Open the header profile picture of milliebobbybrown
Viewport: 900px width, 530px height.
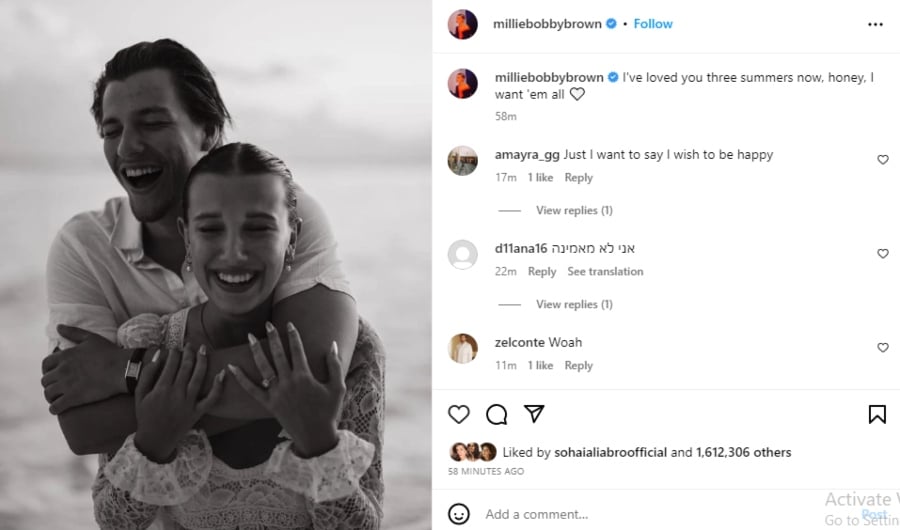pos(462,25)
